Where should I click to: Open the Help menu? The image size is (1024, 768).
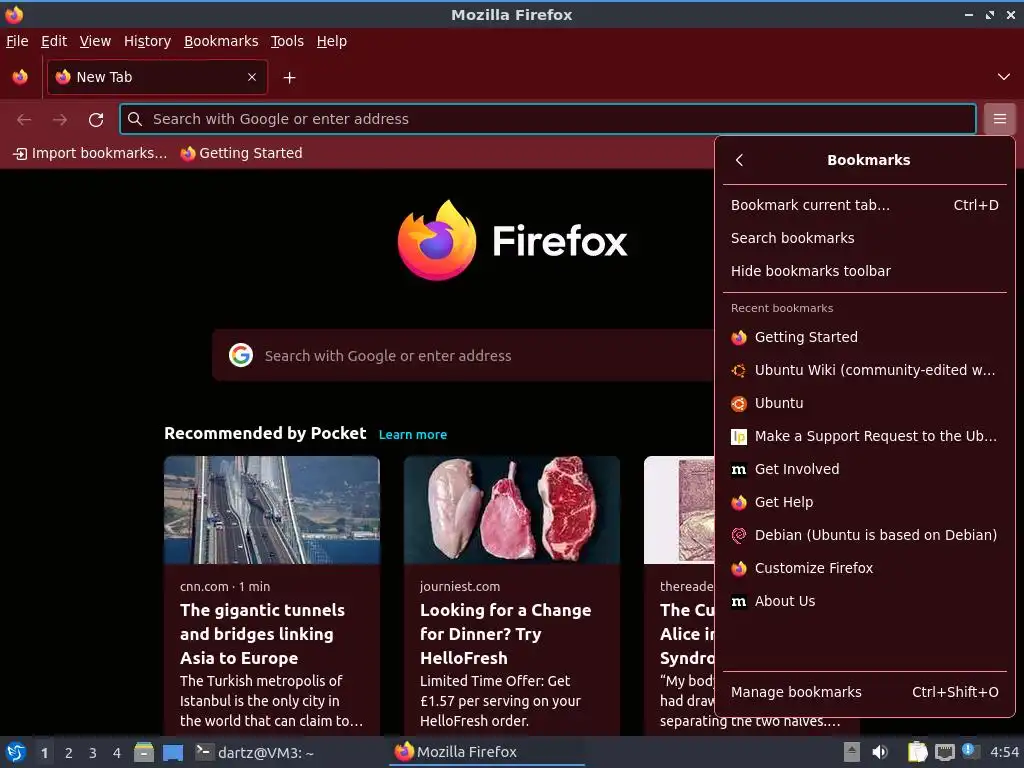pos(332,41)
